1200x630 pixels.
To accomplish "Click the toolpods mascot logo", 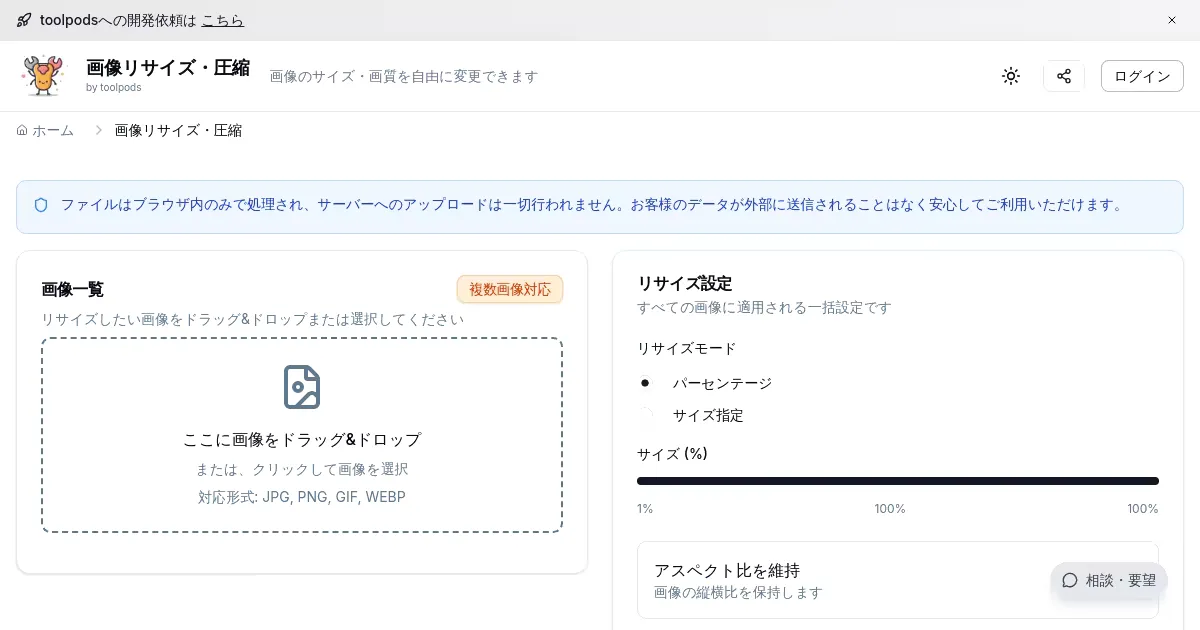I will (x=42, y=76).
